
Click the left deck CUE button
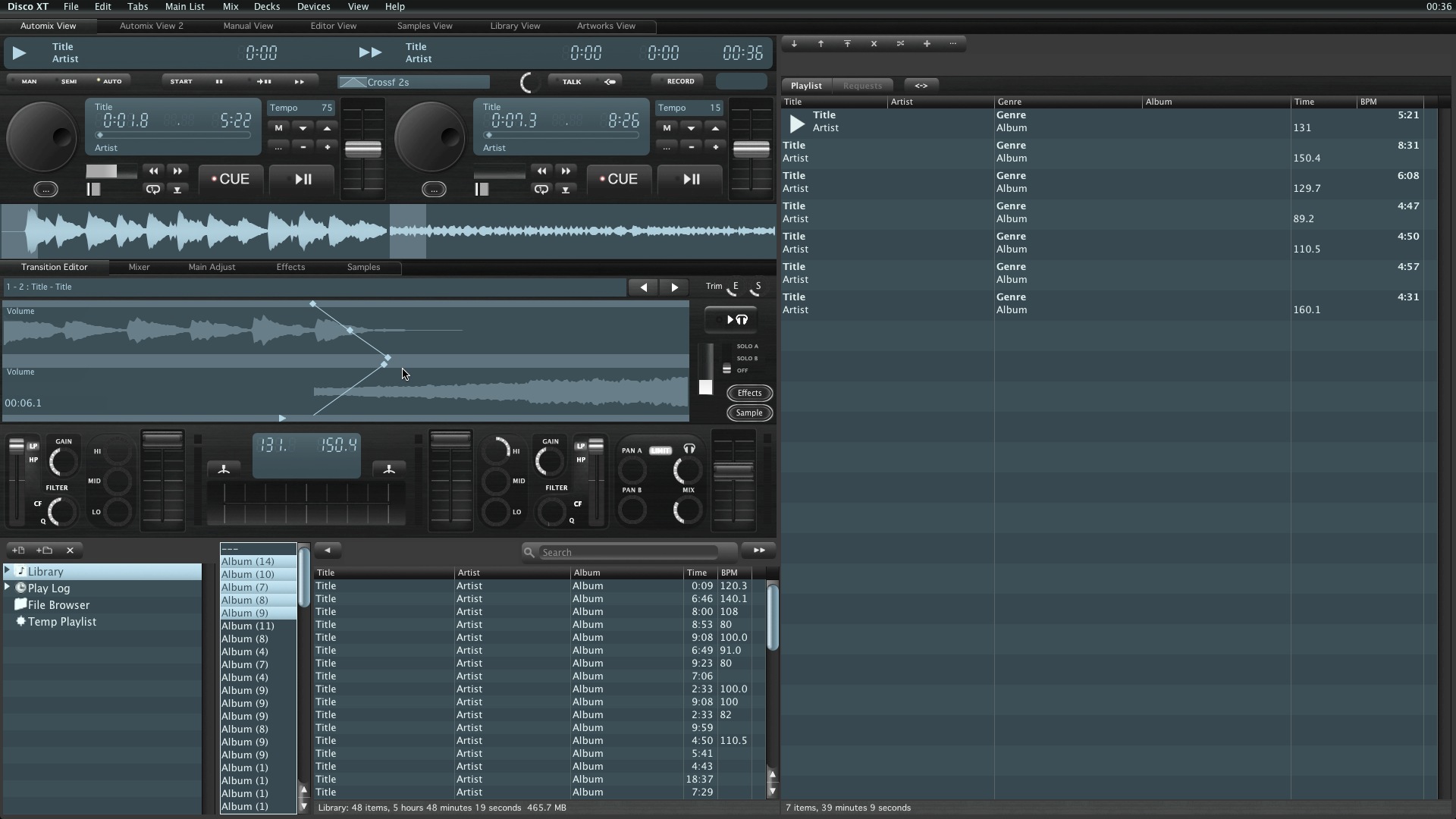pos(230,179)
